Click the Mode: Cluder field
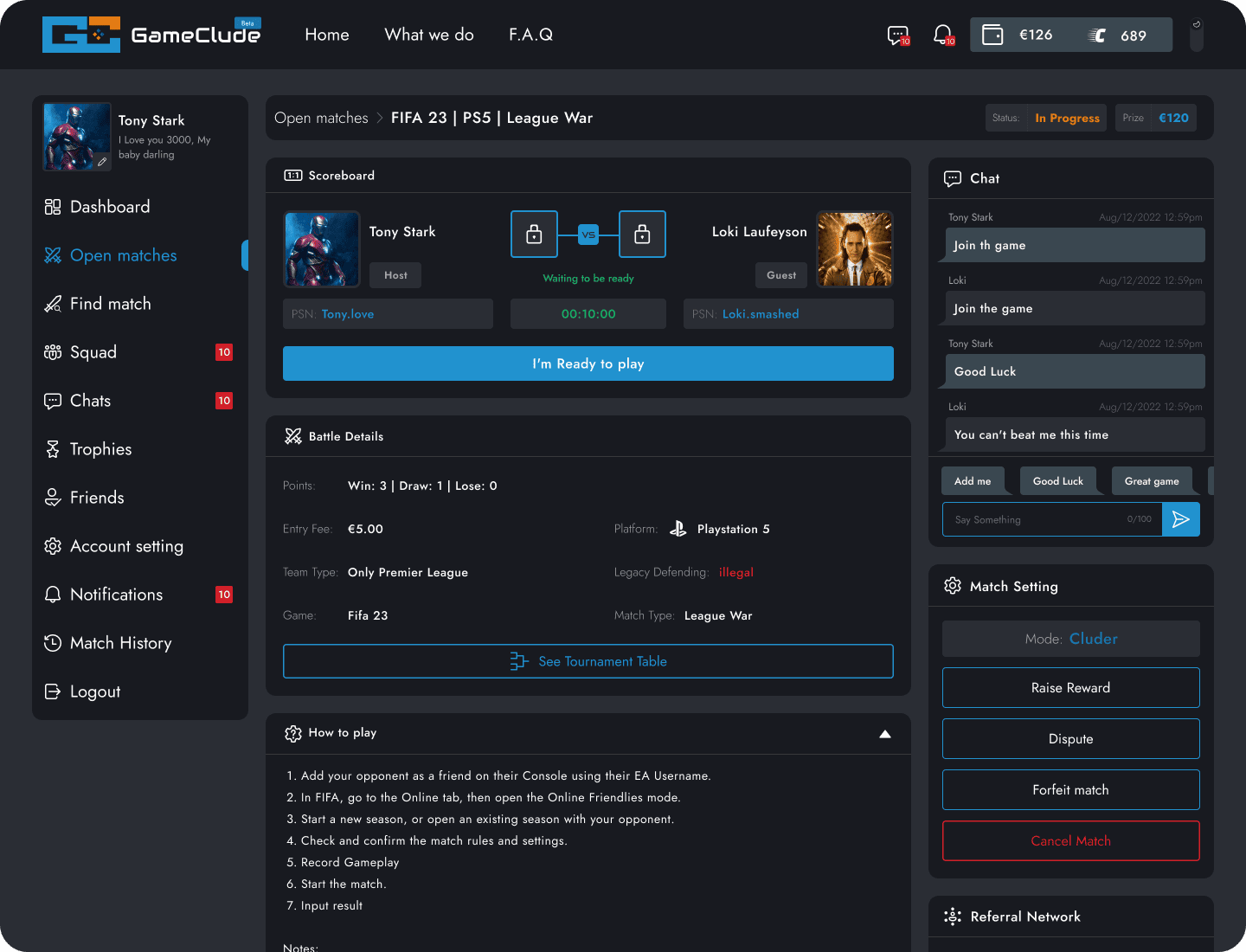This screenshot has height=952, width=1246. click(1071, 639)
